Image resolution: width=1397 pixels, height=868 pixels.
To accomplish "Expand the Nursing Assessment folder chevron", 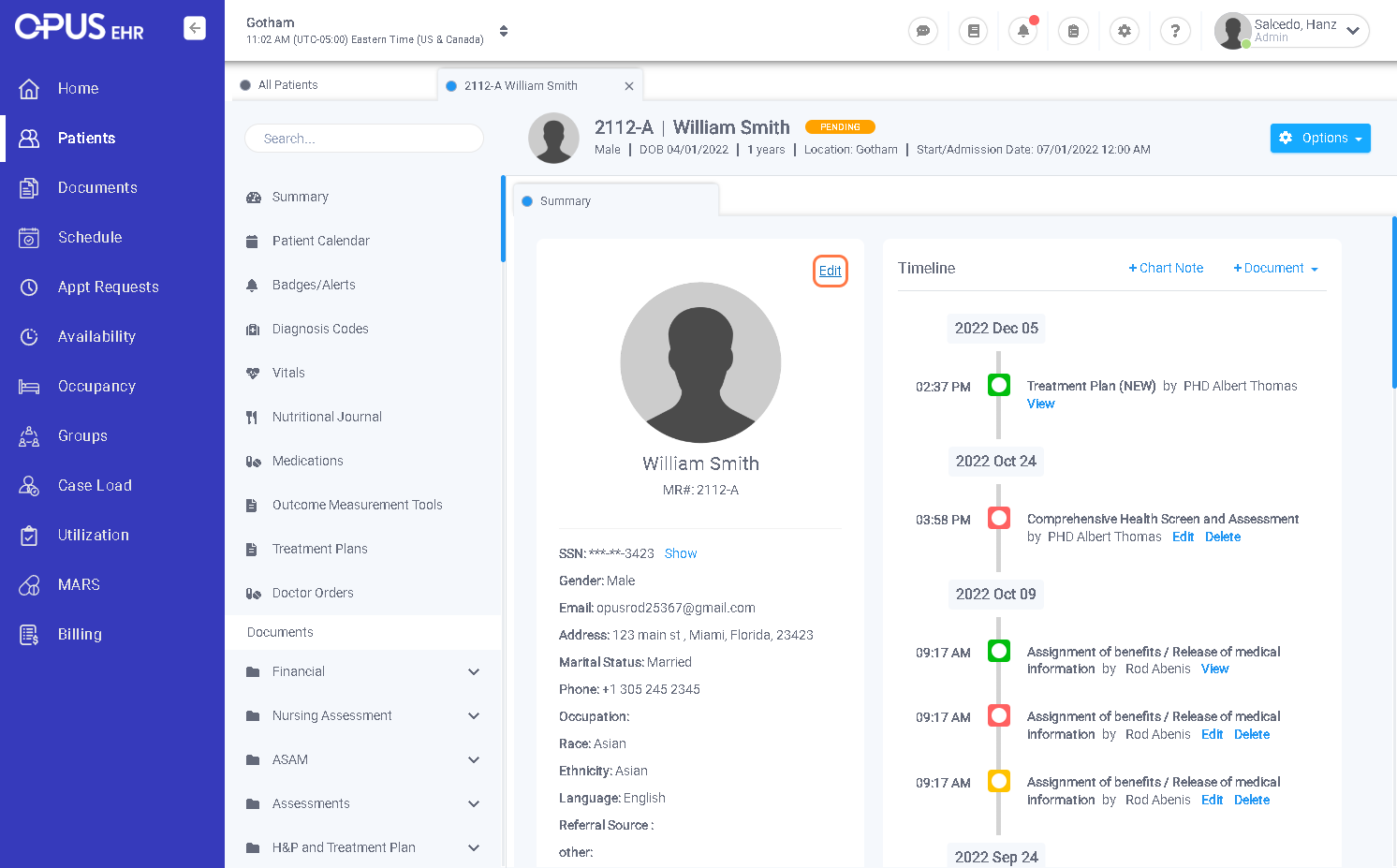I will [x=474, y=715].
